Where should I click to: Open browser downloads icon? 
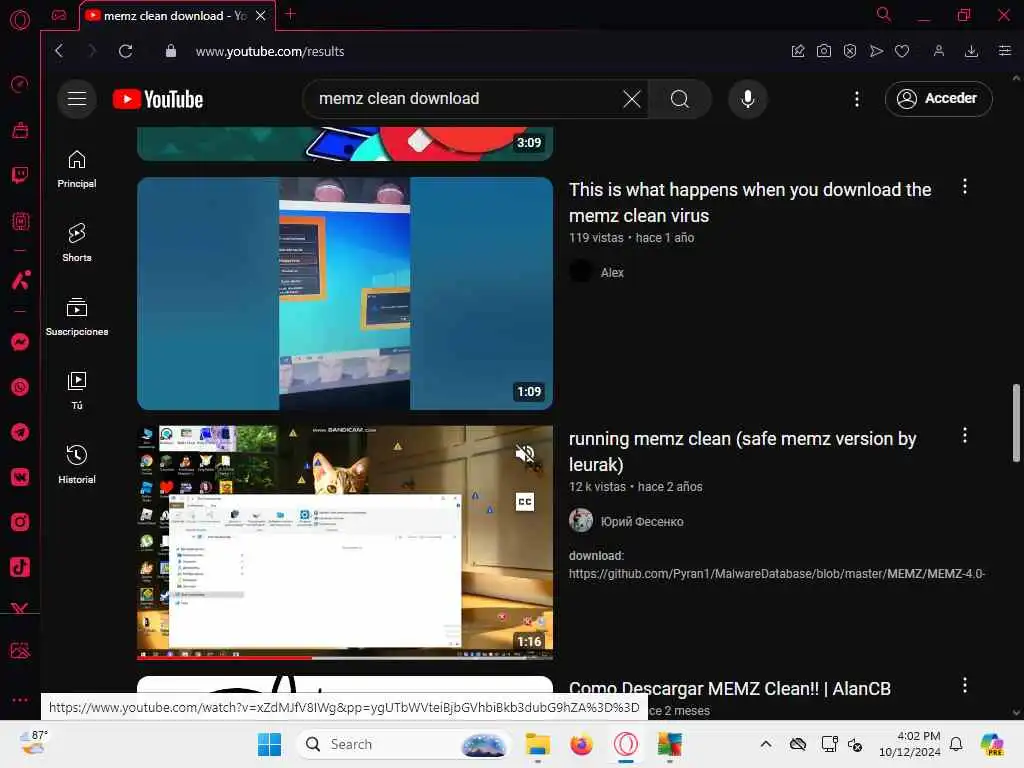tap(972, 51)
